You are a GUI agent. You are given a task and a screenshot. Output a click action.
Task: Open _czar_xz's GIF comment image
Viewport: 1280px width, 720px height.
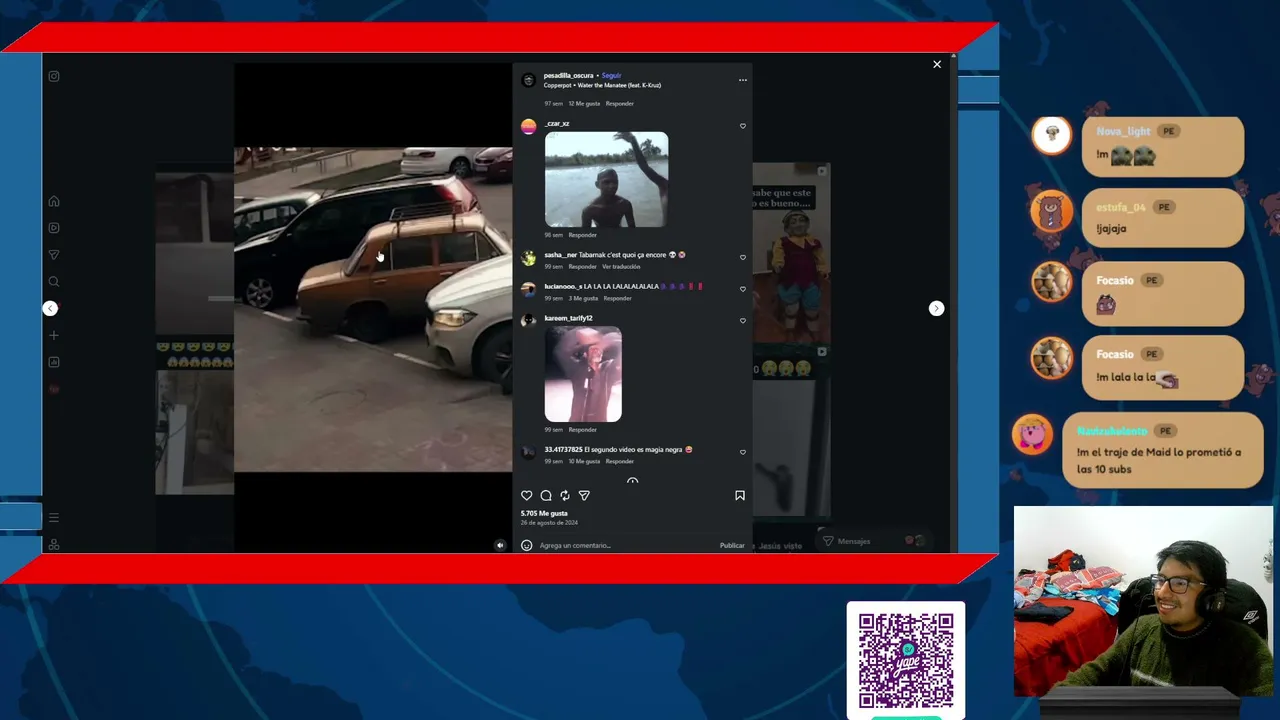point(606,180)
